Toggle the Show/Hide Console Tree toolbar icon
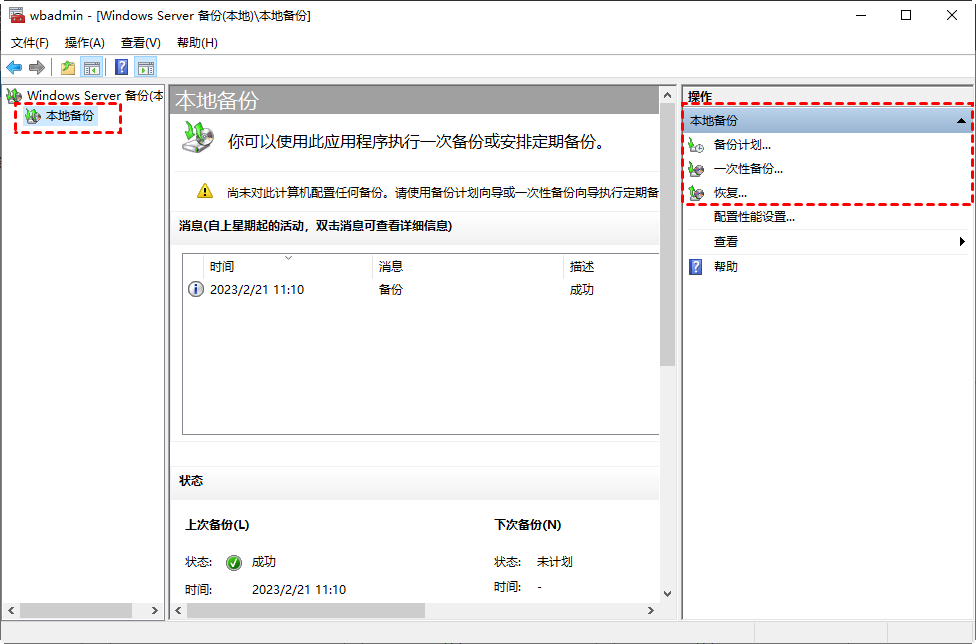 tap(92, 67)
